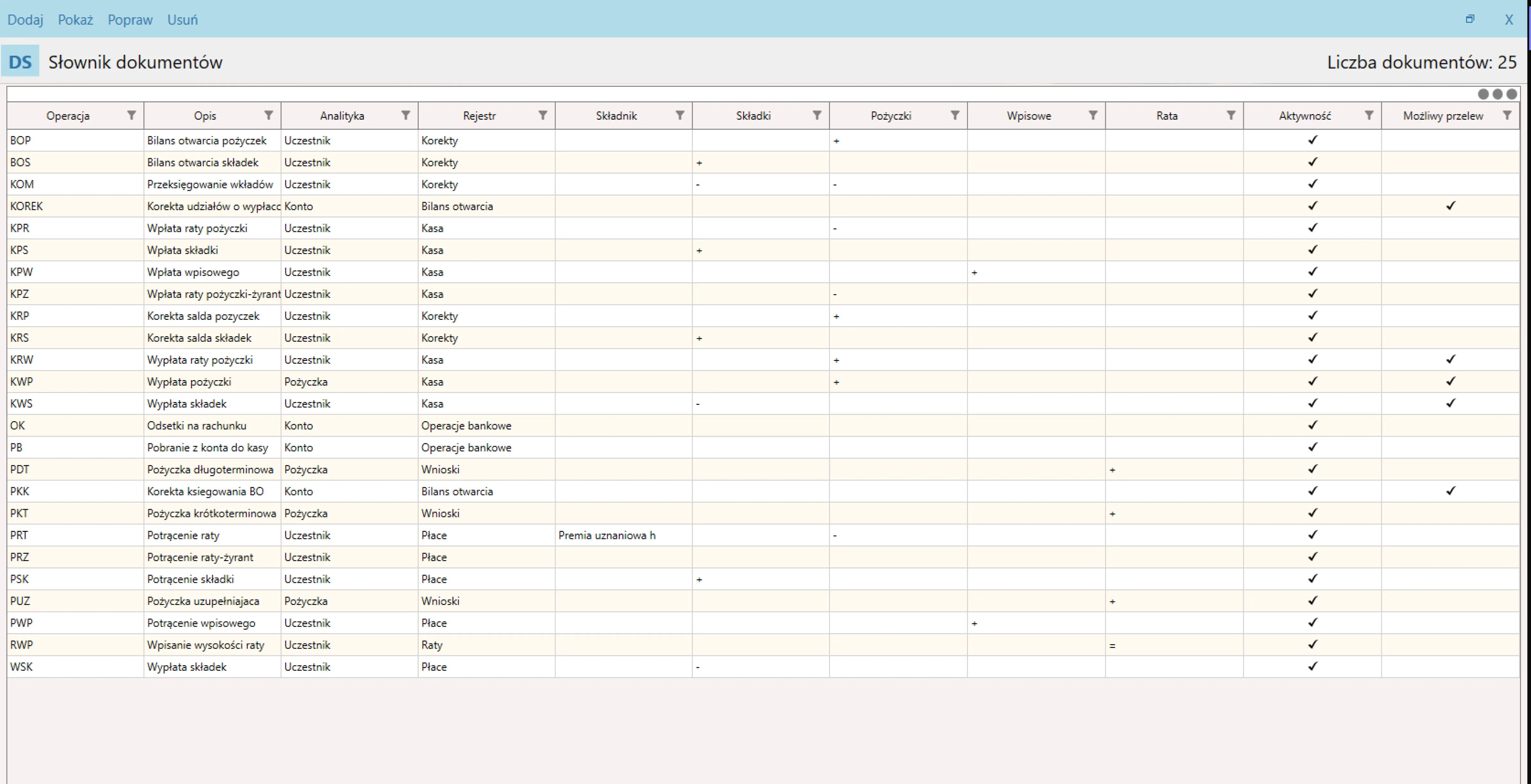Click Popraw in the top menu

click(x=130, y=20)
